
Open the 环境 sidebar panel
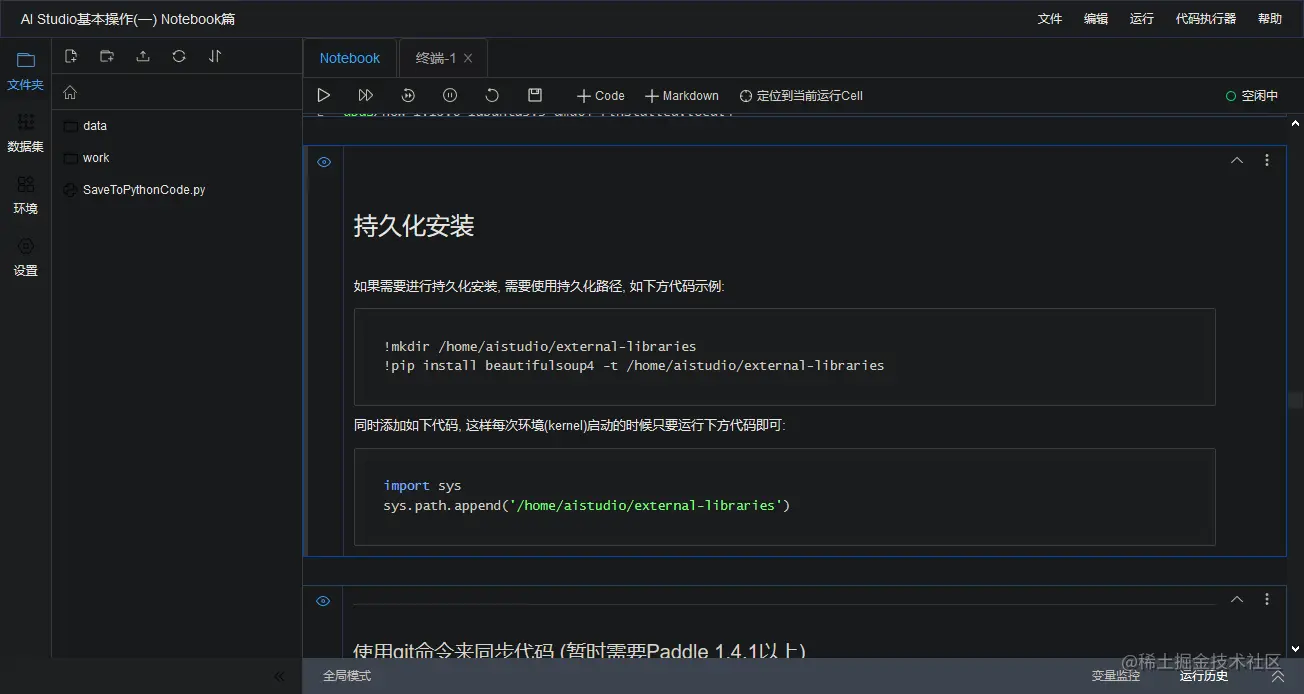(25, 194)
